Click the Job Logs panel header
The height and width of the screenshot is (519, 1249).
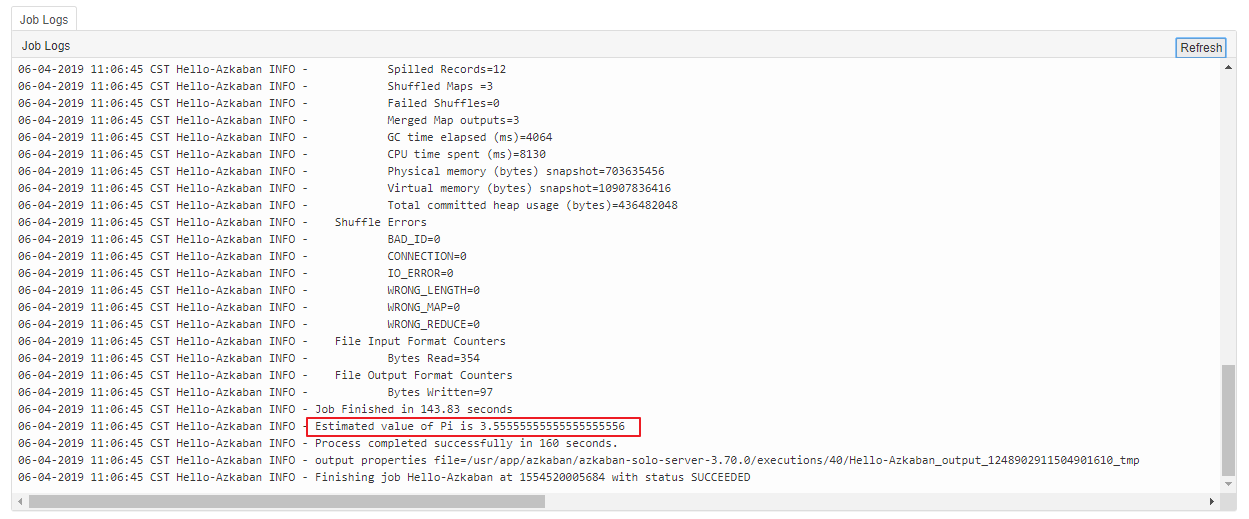coord(46,46)
